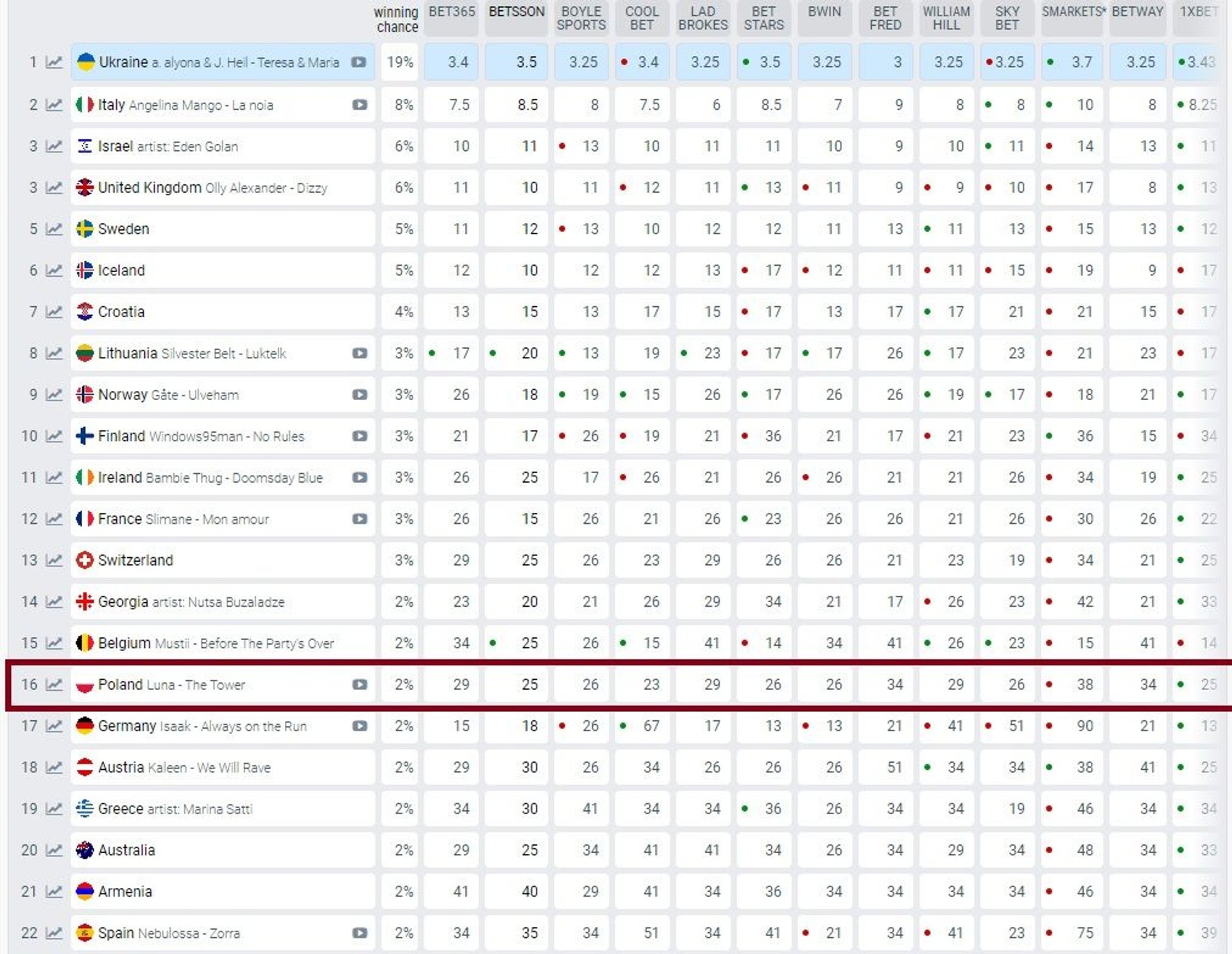Play the video for Germany's Always on the Run
Viewport: 1232px width, 954px height.
pyautogui.click(x=360, y=725)
